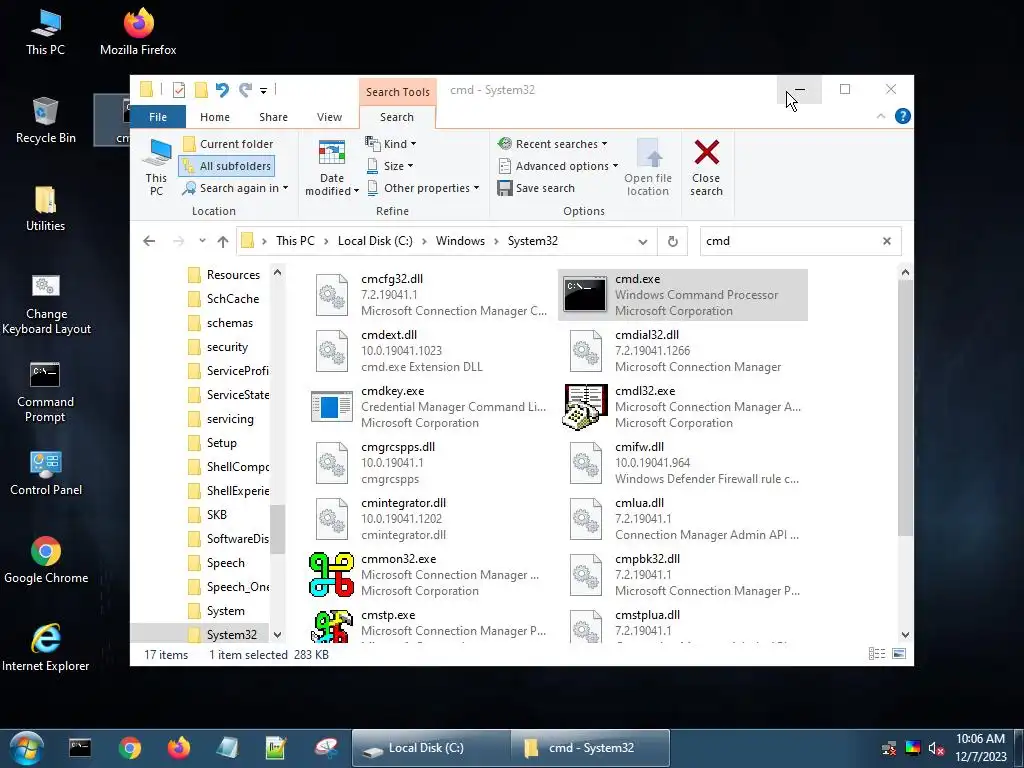The height and width of the screenshot is (768, 1024).
Task: Click the Properties checkmark icon in title bar
Action: [179, 89]
